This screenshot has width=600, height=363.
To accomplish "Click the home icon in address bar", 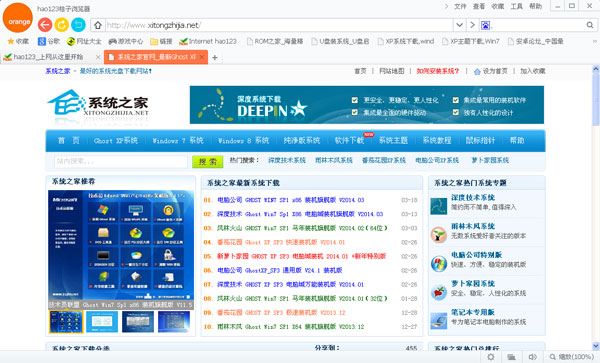I will [x=98, y=25].
